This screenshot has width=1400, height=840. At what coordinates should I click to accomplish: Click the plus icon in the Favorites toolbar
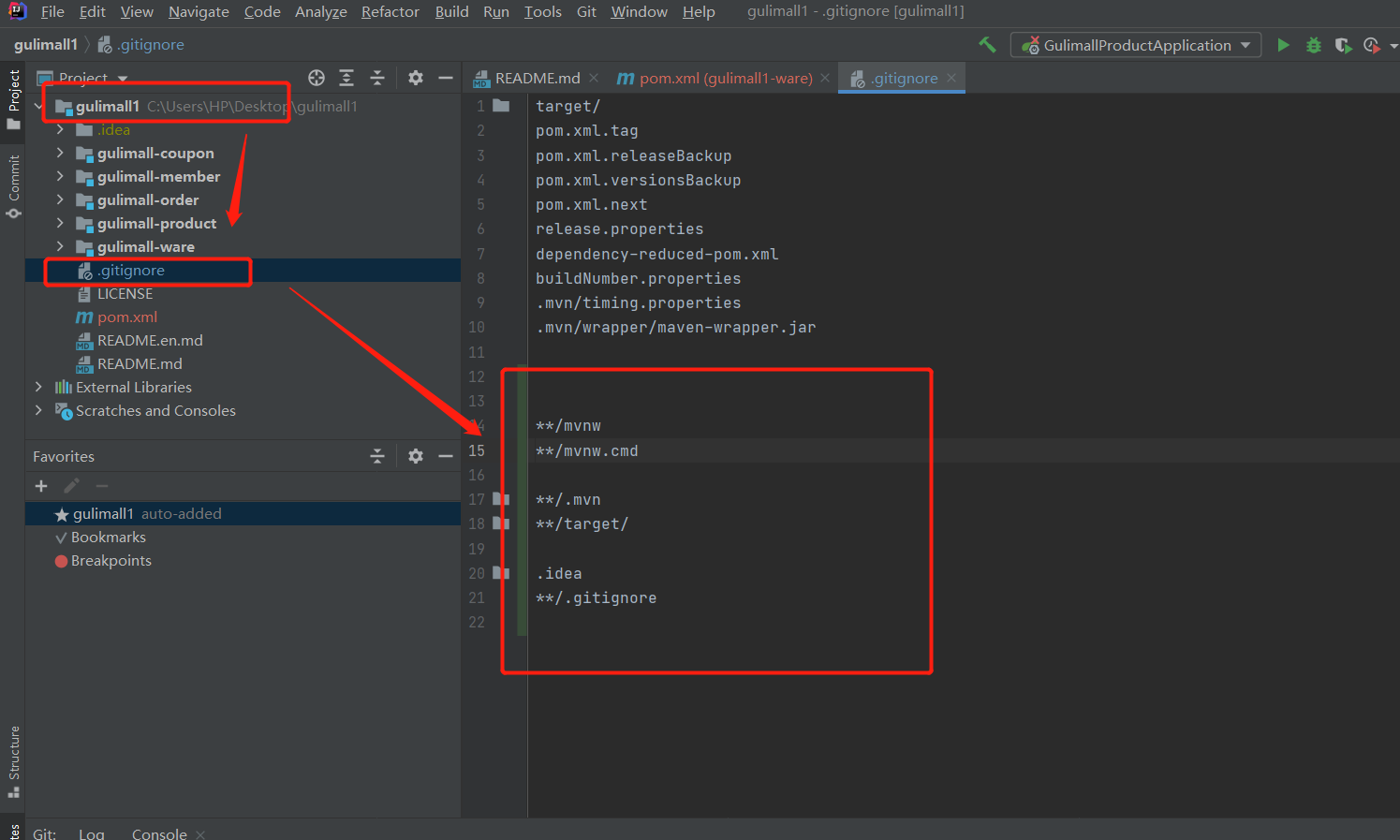41,486
